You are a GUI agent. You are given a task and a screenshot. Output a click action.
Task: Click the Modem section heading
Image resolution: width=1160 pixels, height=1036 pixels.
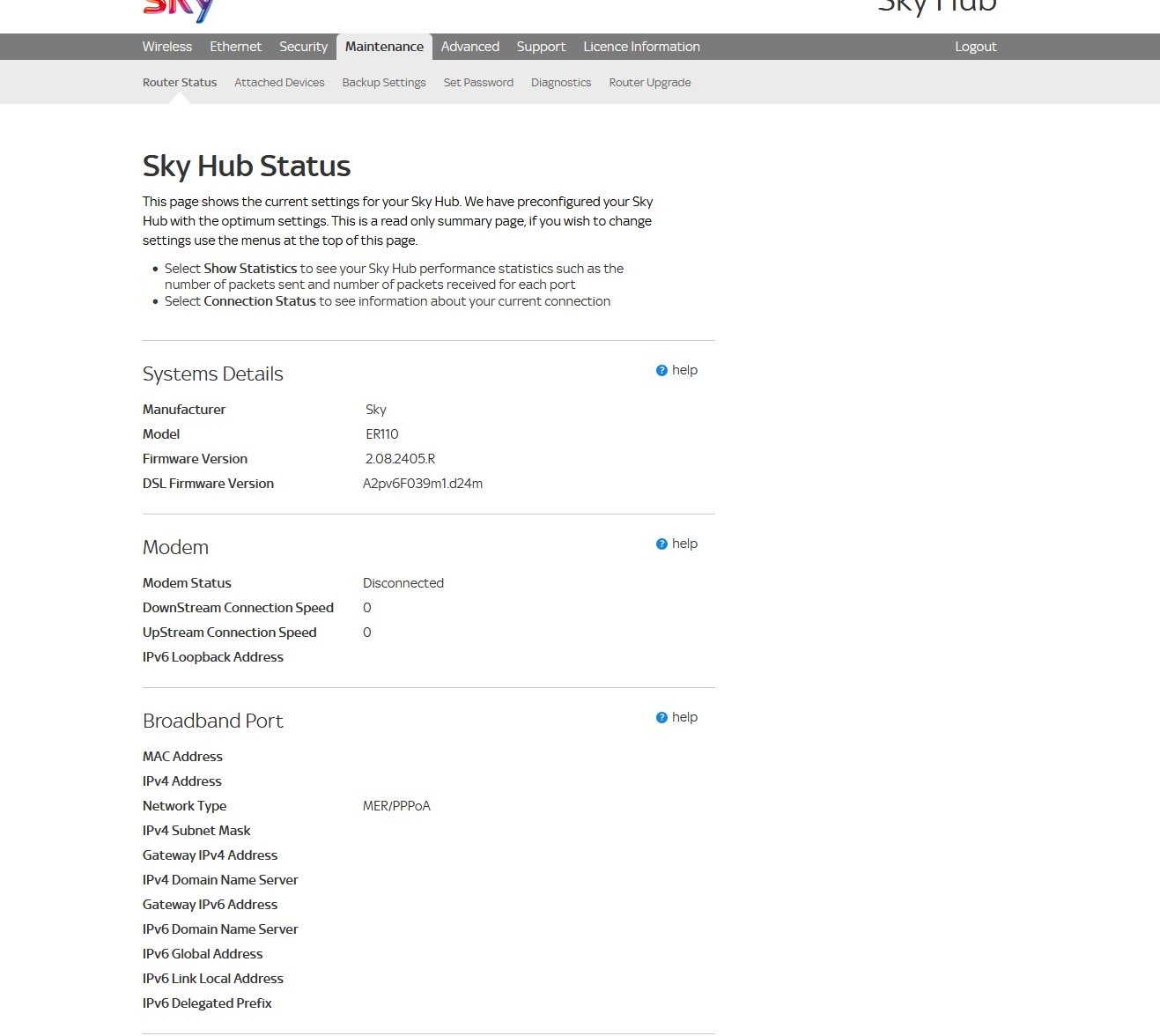coord(175,547)
